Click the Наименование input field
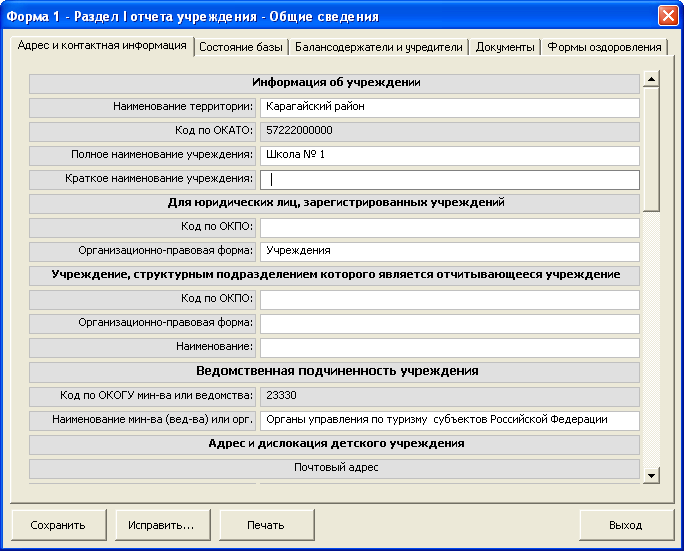Viewport: 684px width, 551px height. 450,348
